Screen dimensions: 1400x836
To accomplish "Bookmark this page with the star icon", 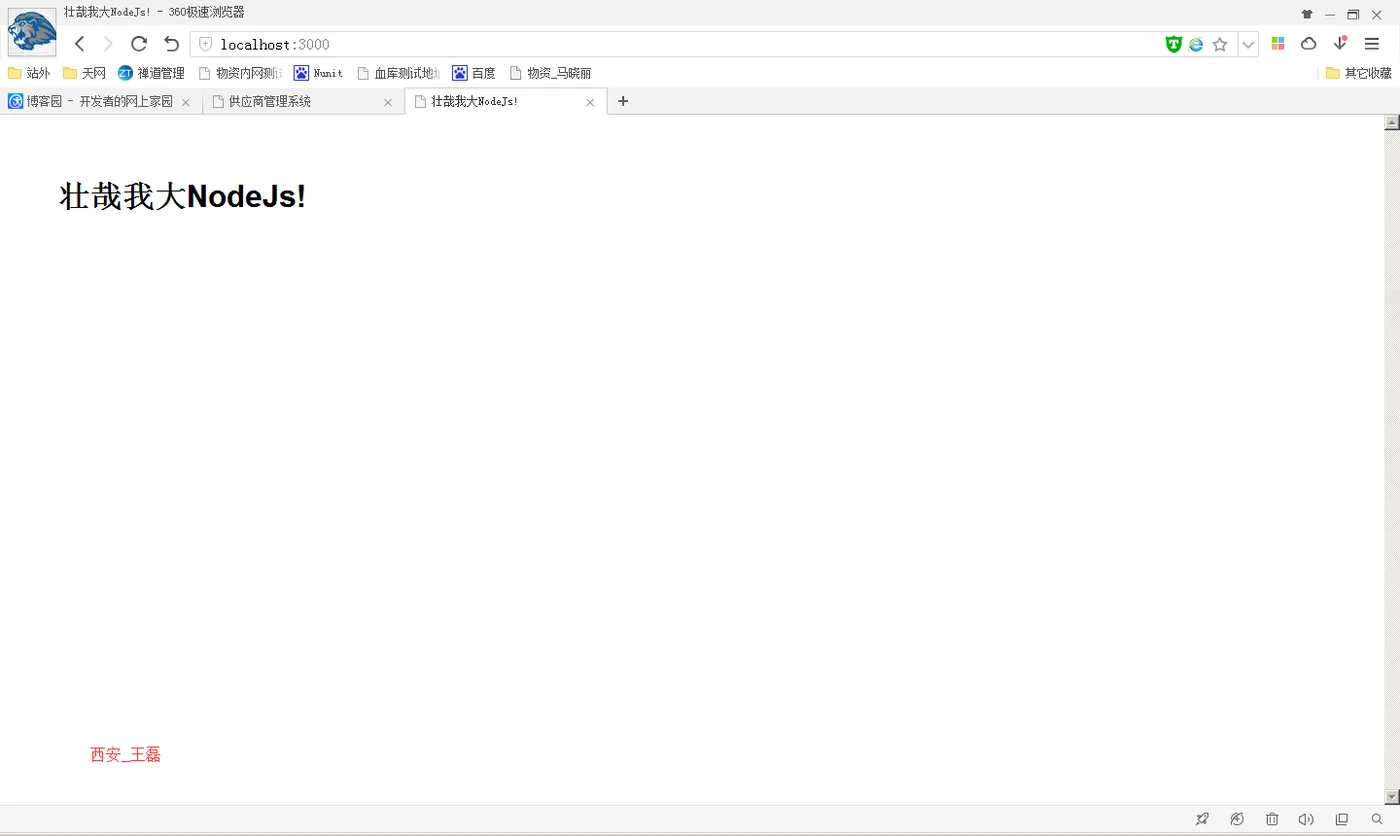I will (1220, 44).
